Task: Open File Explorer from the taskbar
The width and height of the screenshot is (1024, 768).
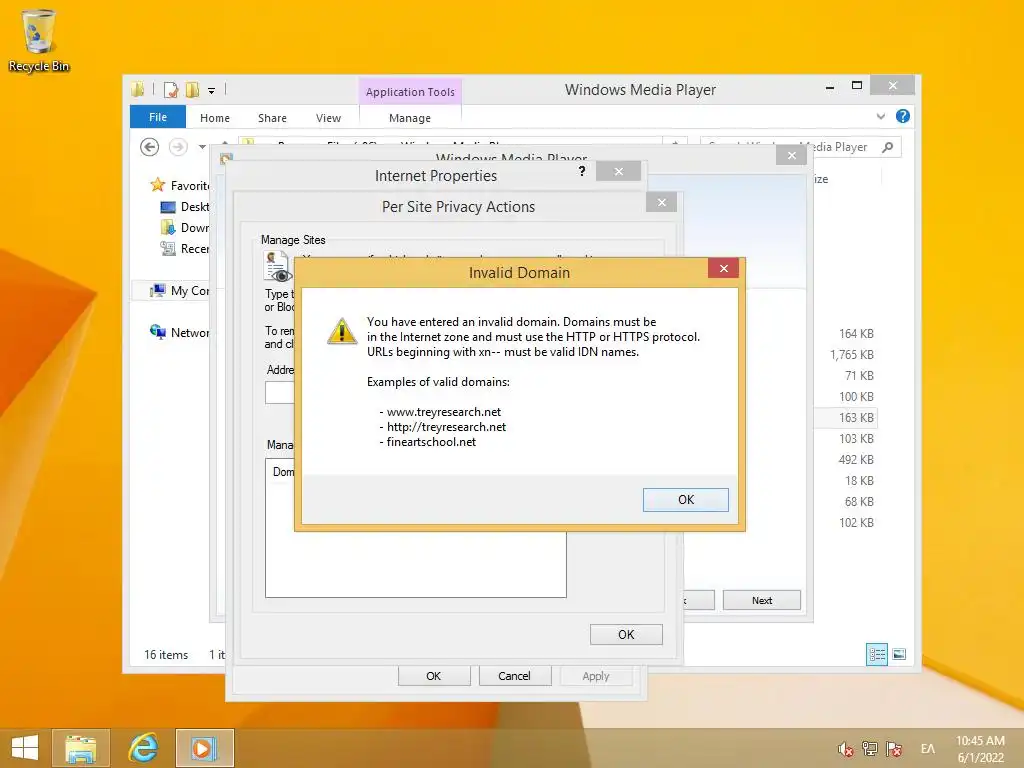Action: pos(81,748)
